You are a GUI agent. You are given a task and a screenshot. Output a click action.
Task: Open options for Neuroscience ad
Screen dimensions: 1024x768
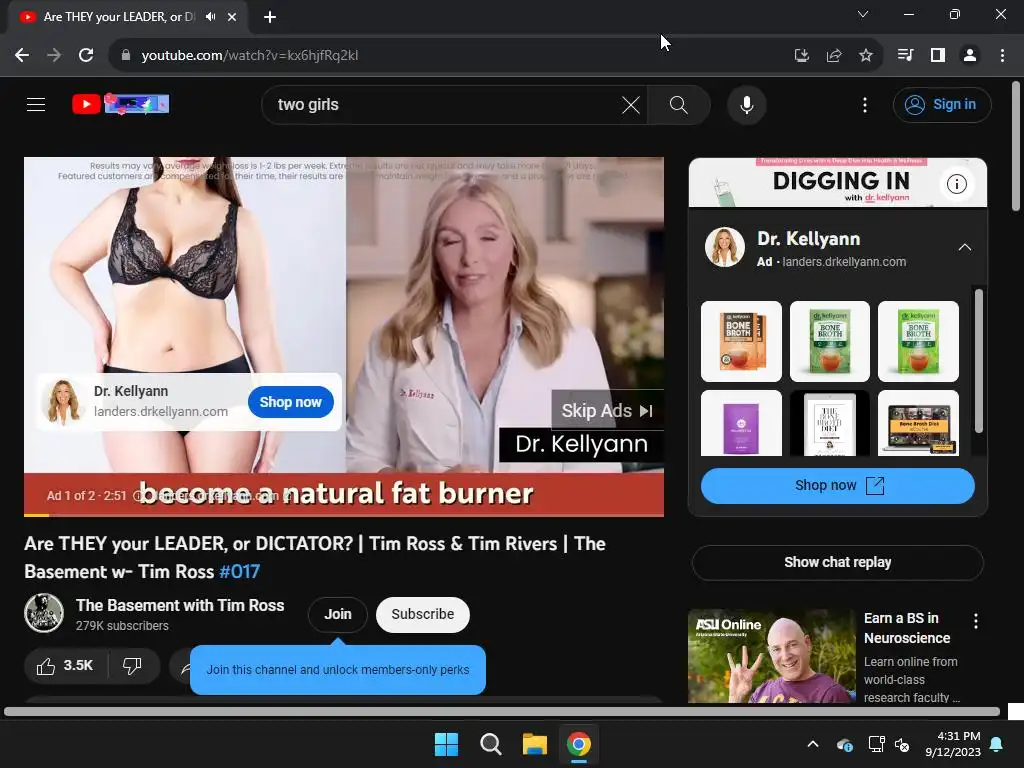pyautogui.click(x=976, y=621)
